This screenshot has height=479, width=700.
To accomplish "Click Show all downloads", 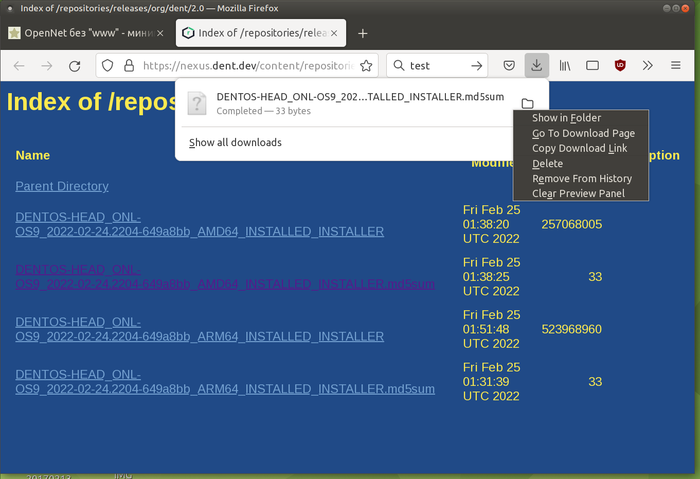I will pyautogui.click(x=235, y=142).
